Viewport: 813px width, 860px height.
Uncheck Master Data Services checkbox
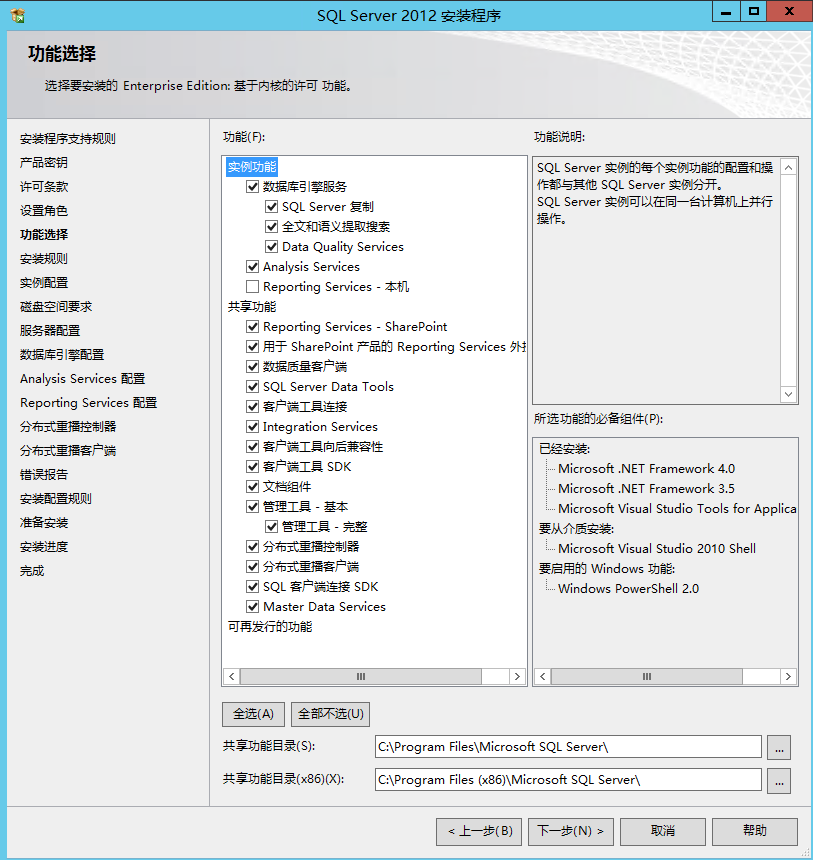[252, 607]
